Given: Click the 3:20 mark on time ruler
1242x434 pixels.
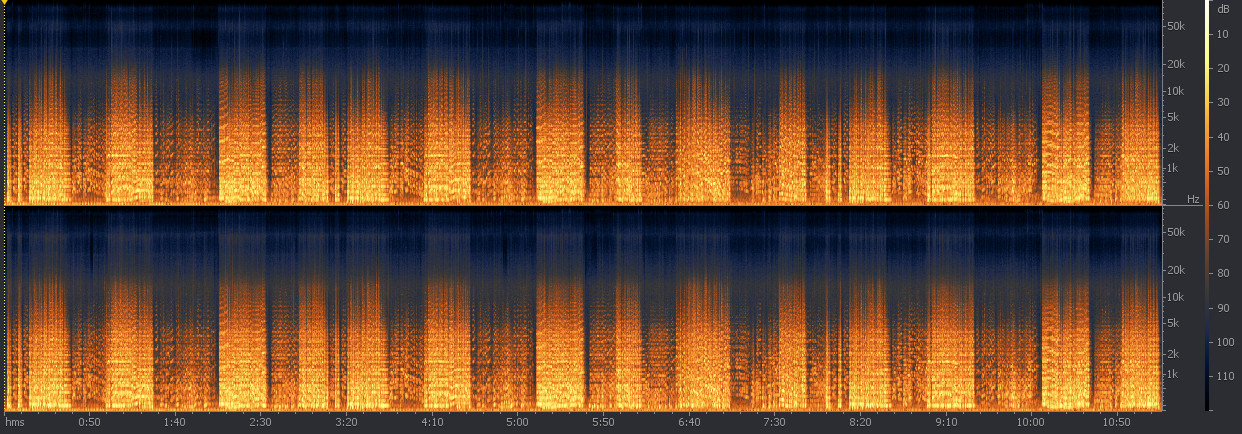Looking at the screenshot, I should (346, 422).
